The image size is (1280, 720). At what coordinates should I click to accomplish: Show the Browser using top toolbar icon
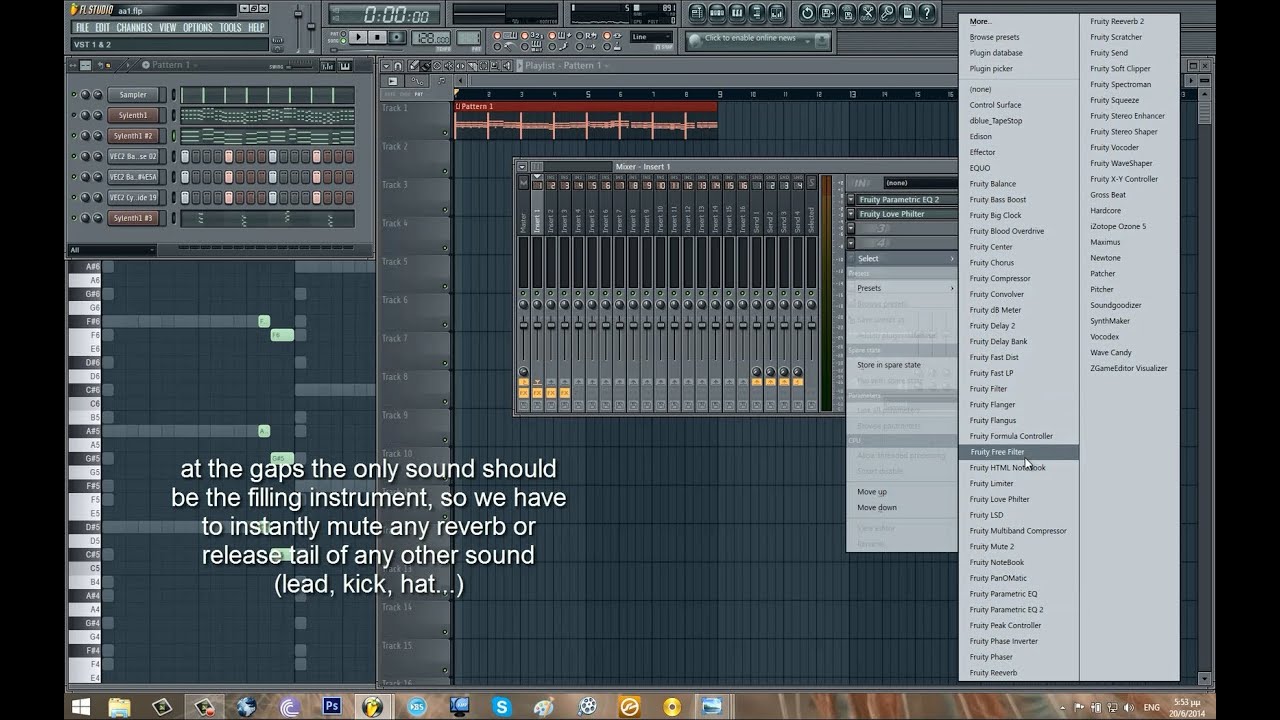point(757,13)
